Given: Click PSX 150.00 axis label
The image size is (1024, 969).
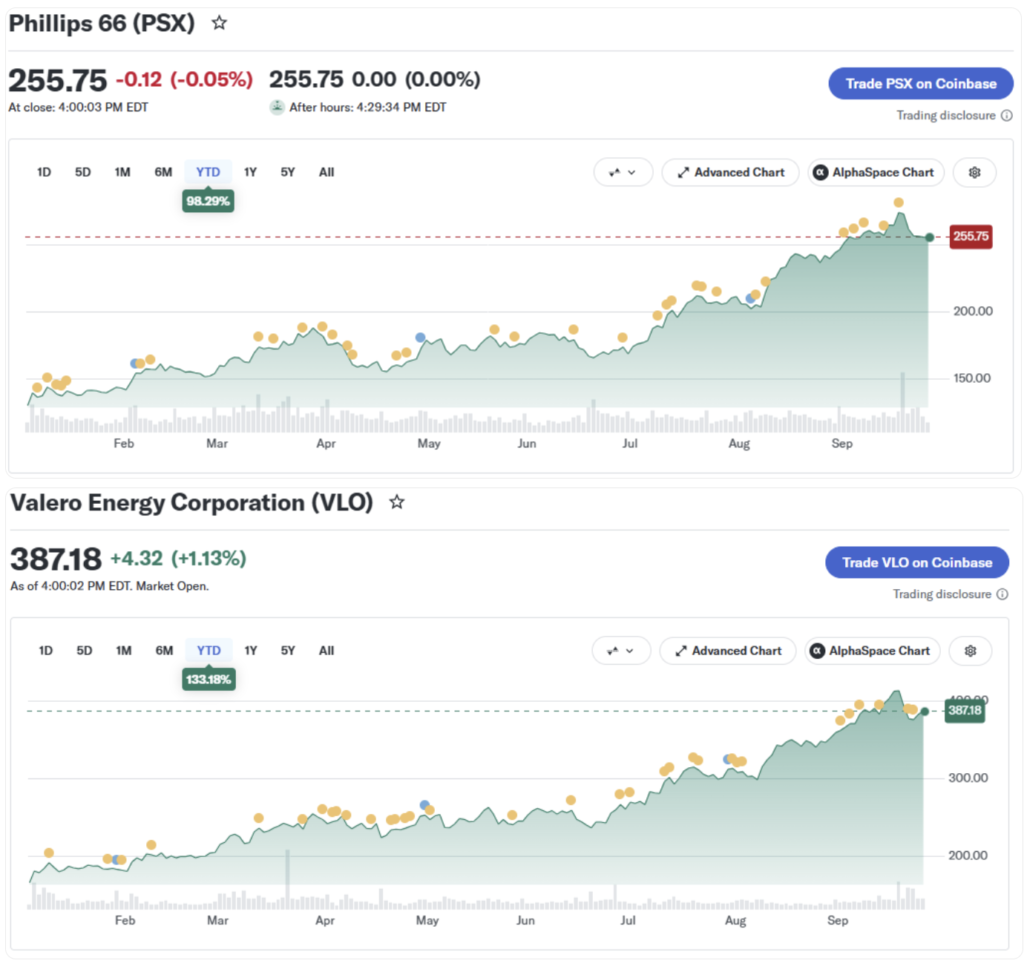Looking at the screenshot, I should (972, 378).
